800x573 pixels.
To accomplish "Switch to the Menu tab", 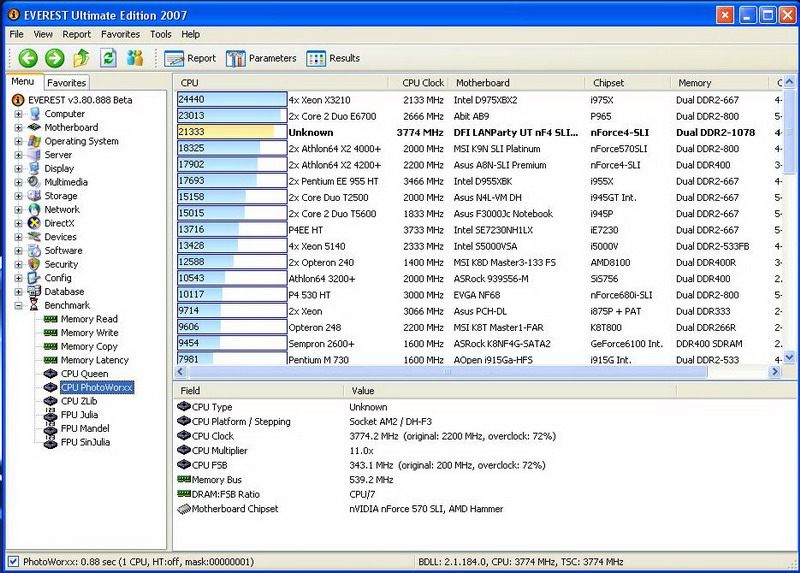I will pyautogui.click(x=23, y=82).
